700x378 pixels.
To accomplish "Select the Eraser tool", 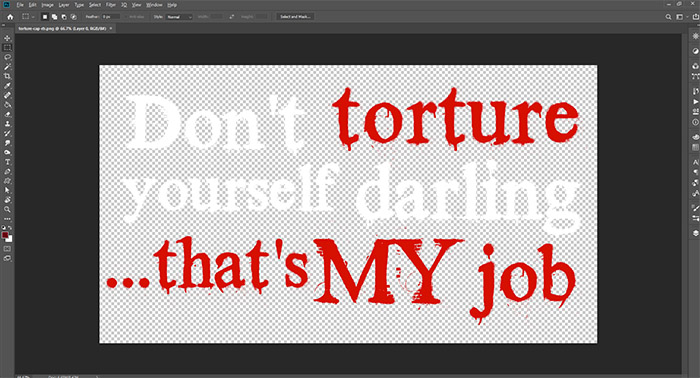I will tap(7, 114).
